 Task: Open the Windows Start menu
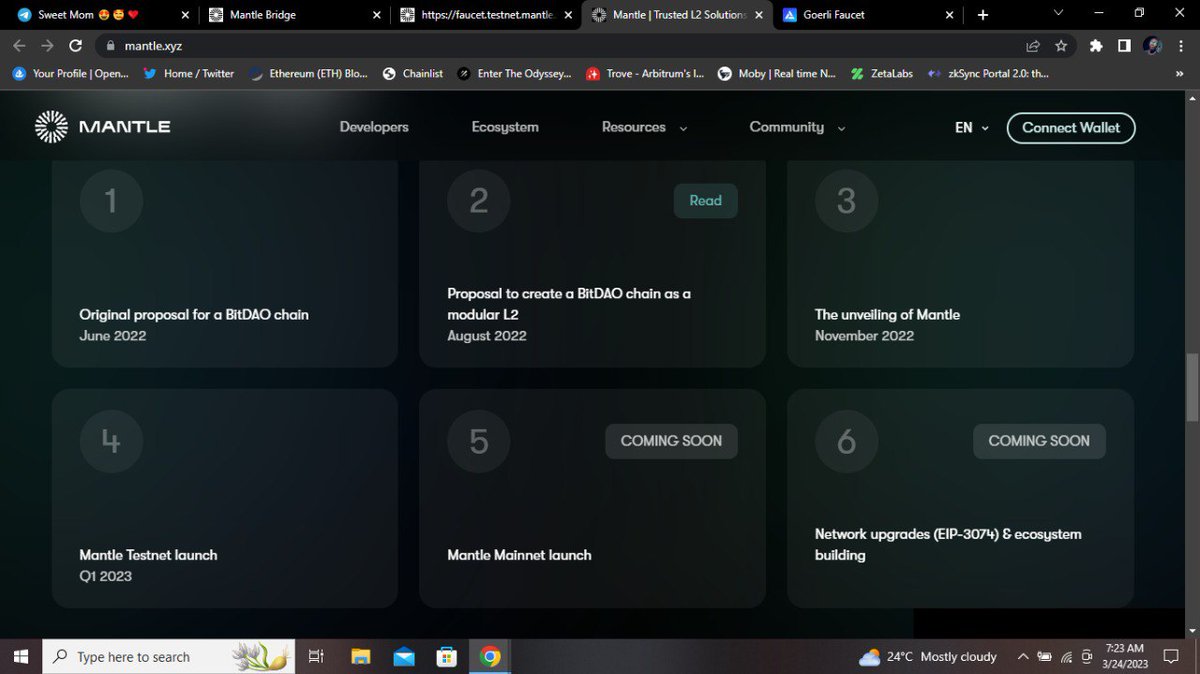pyautogui.click(x=21, y=657)
